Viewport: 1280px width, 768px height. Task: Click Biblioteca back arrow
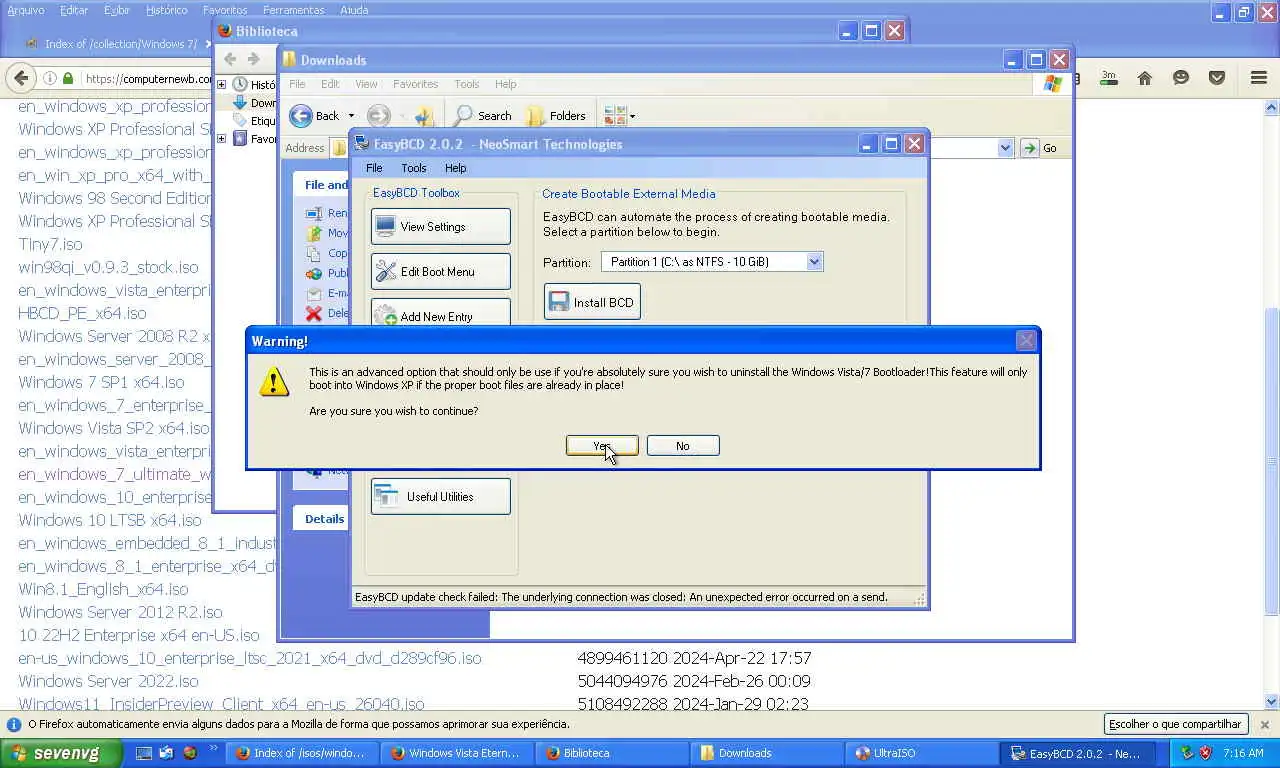(x=230, y=59)
